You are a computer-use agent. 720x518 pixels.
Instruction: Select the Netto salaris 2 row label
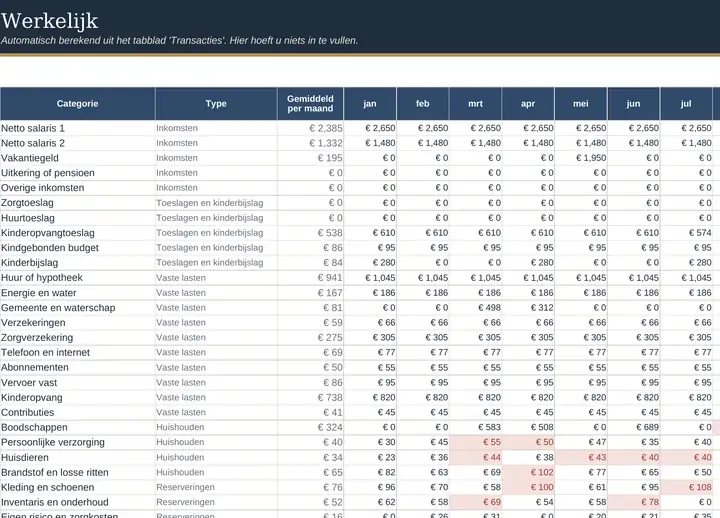pos(78,143)
